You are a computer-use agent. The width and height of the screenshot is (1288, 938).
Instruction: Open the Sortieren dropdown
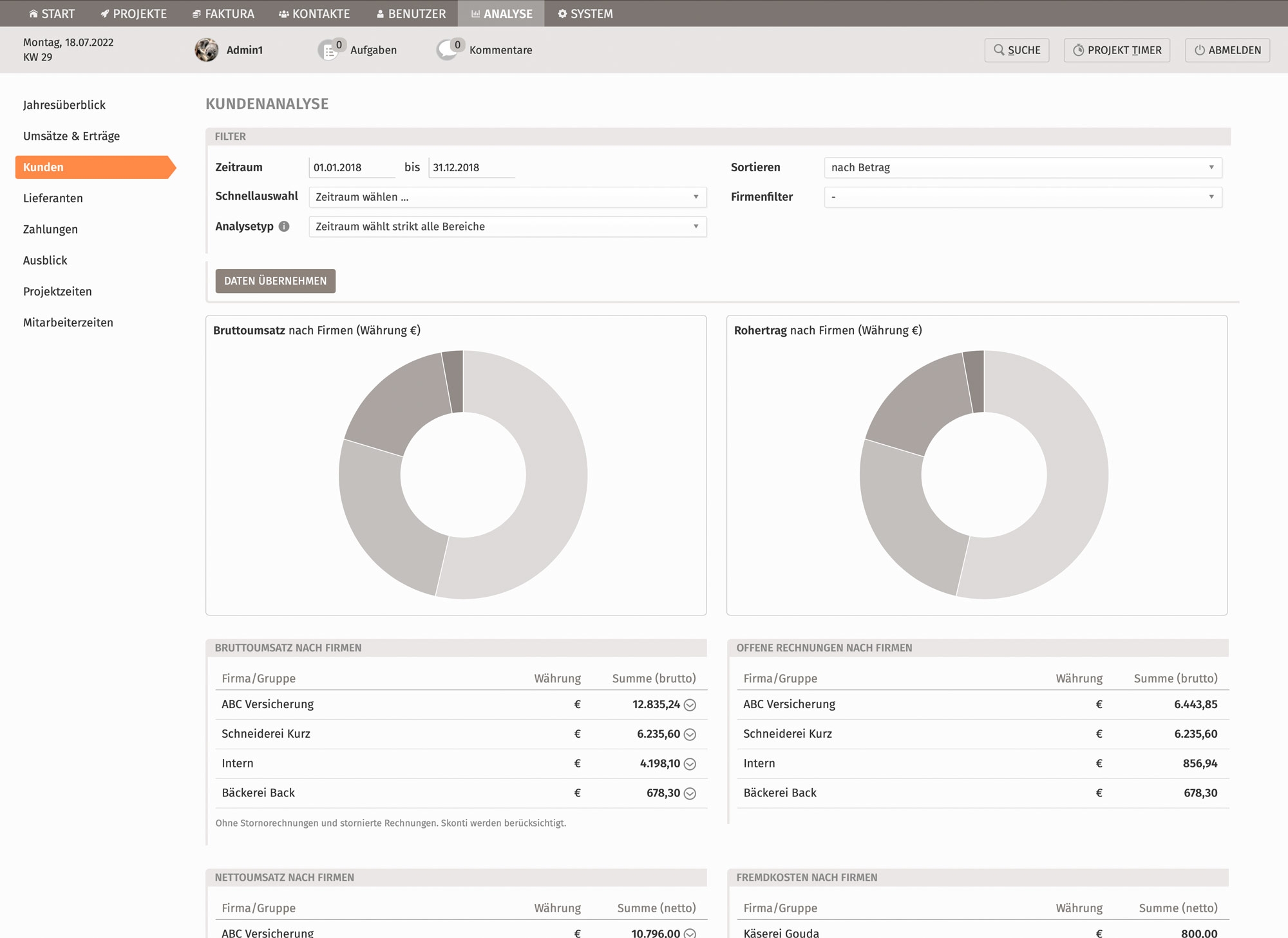click(x=1023, y=167)
